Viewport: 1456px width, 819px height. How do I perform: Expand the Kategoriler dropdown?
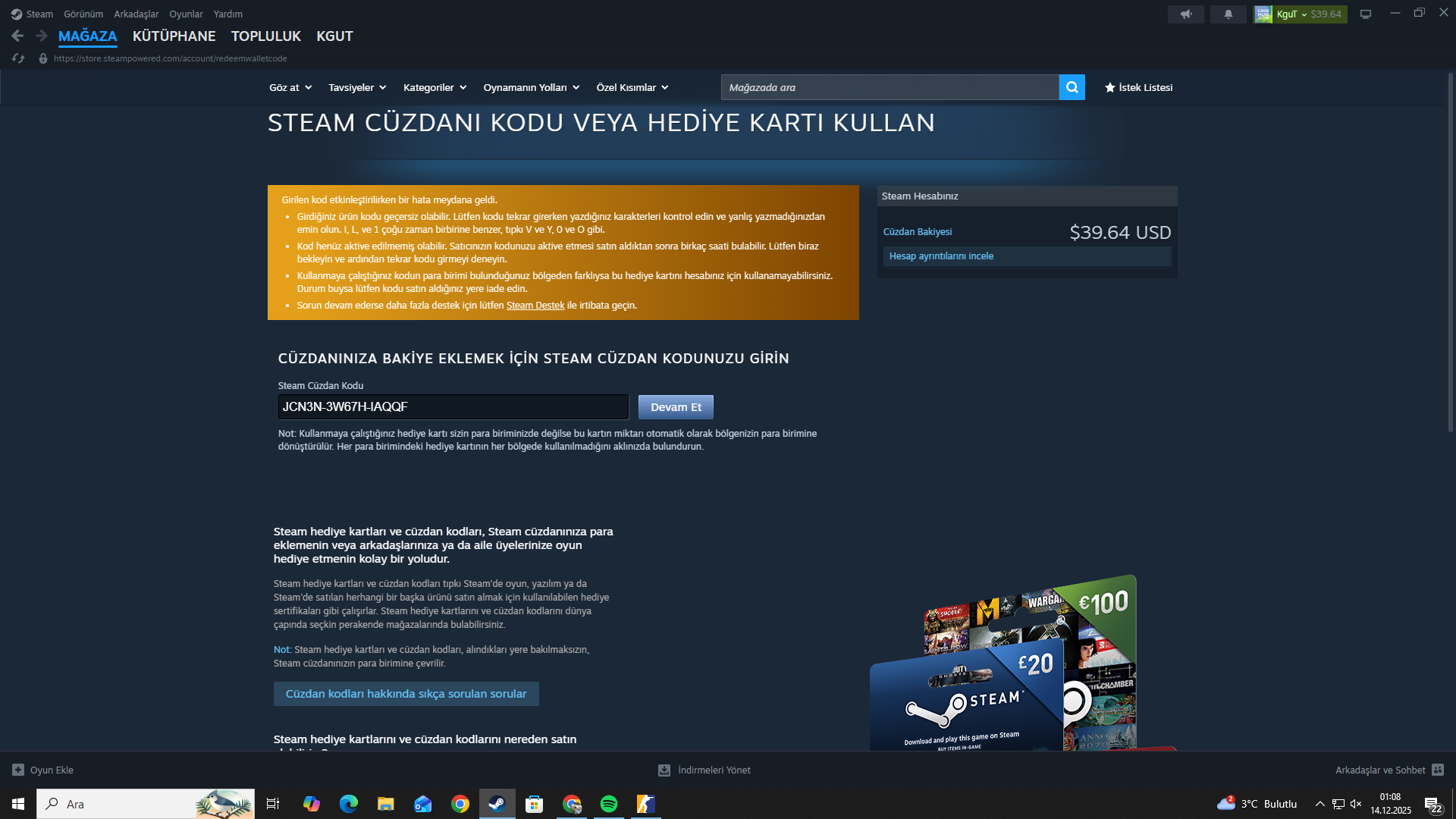tap(435, 87)
